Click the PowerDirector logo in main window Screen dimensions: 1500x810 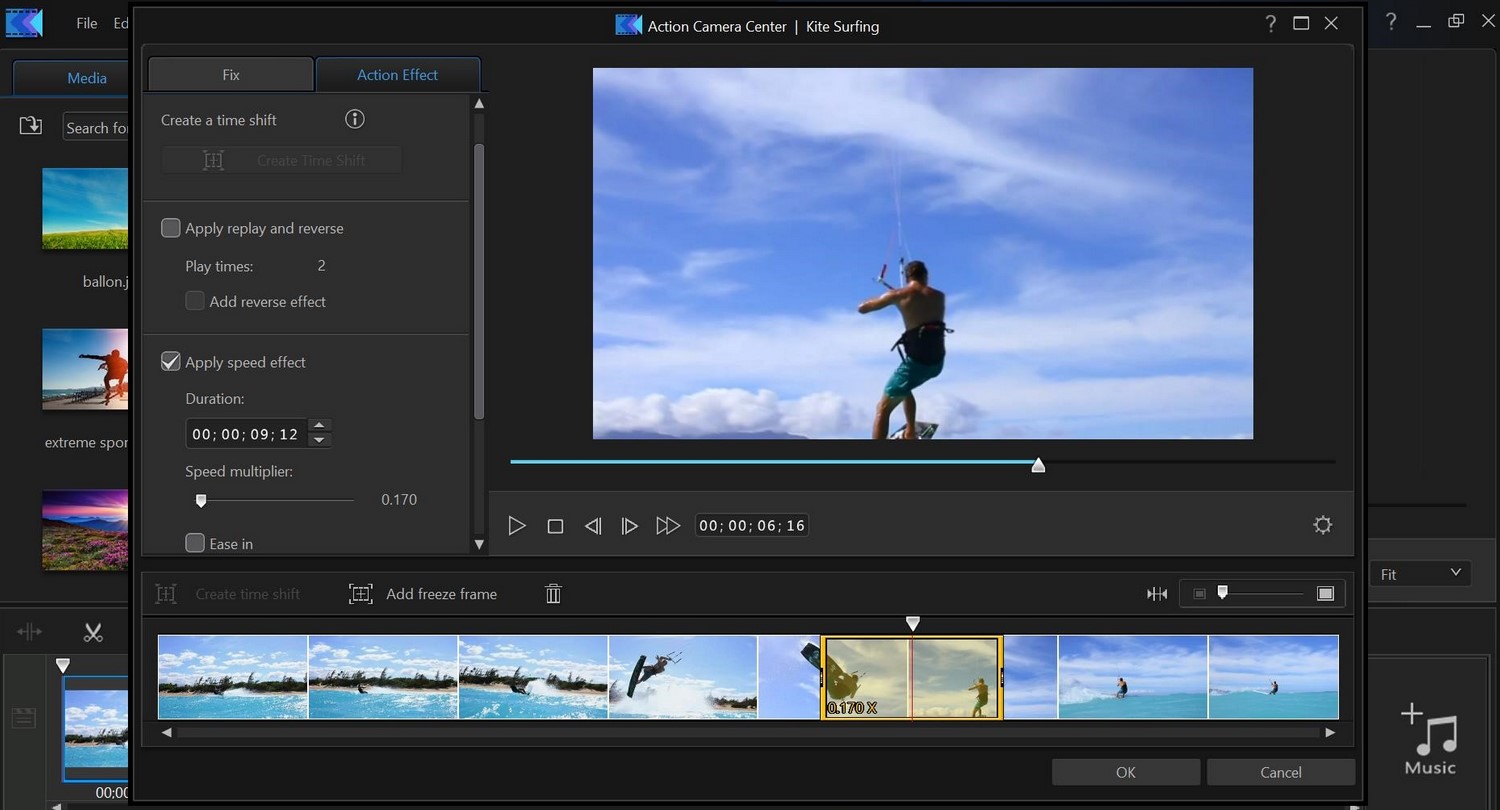coord(23,23)
